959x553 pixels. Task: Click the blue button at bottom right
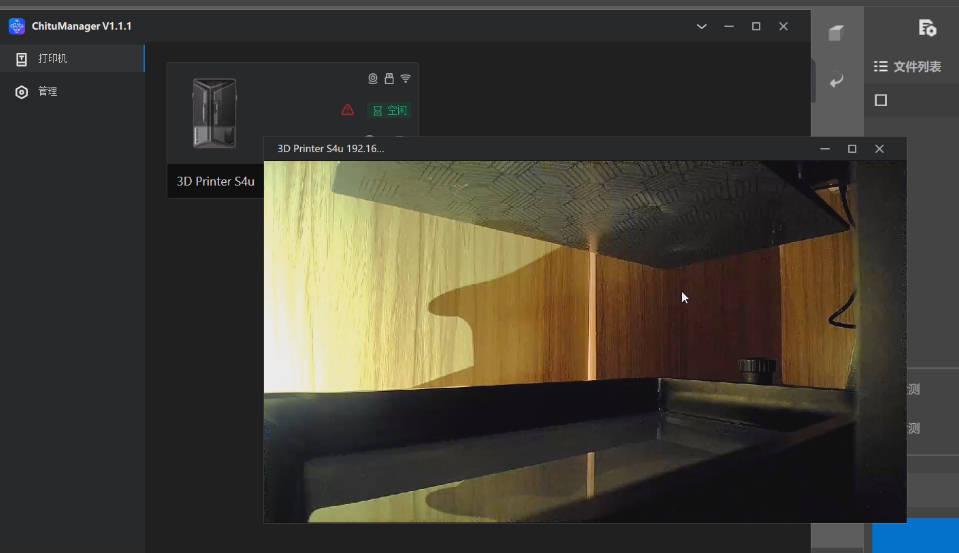[x=915, y=535]
